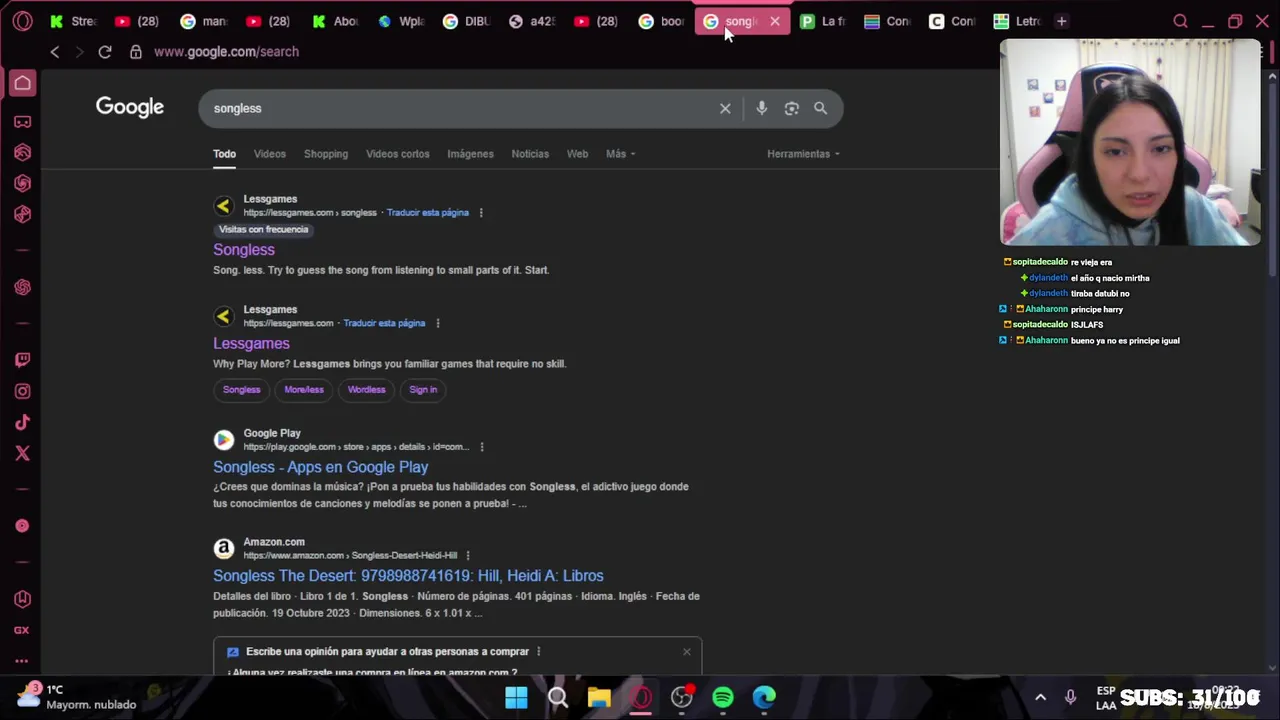Dismiss the Amazon opinion survey box
1280x720 pixels.
[687, 652]
